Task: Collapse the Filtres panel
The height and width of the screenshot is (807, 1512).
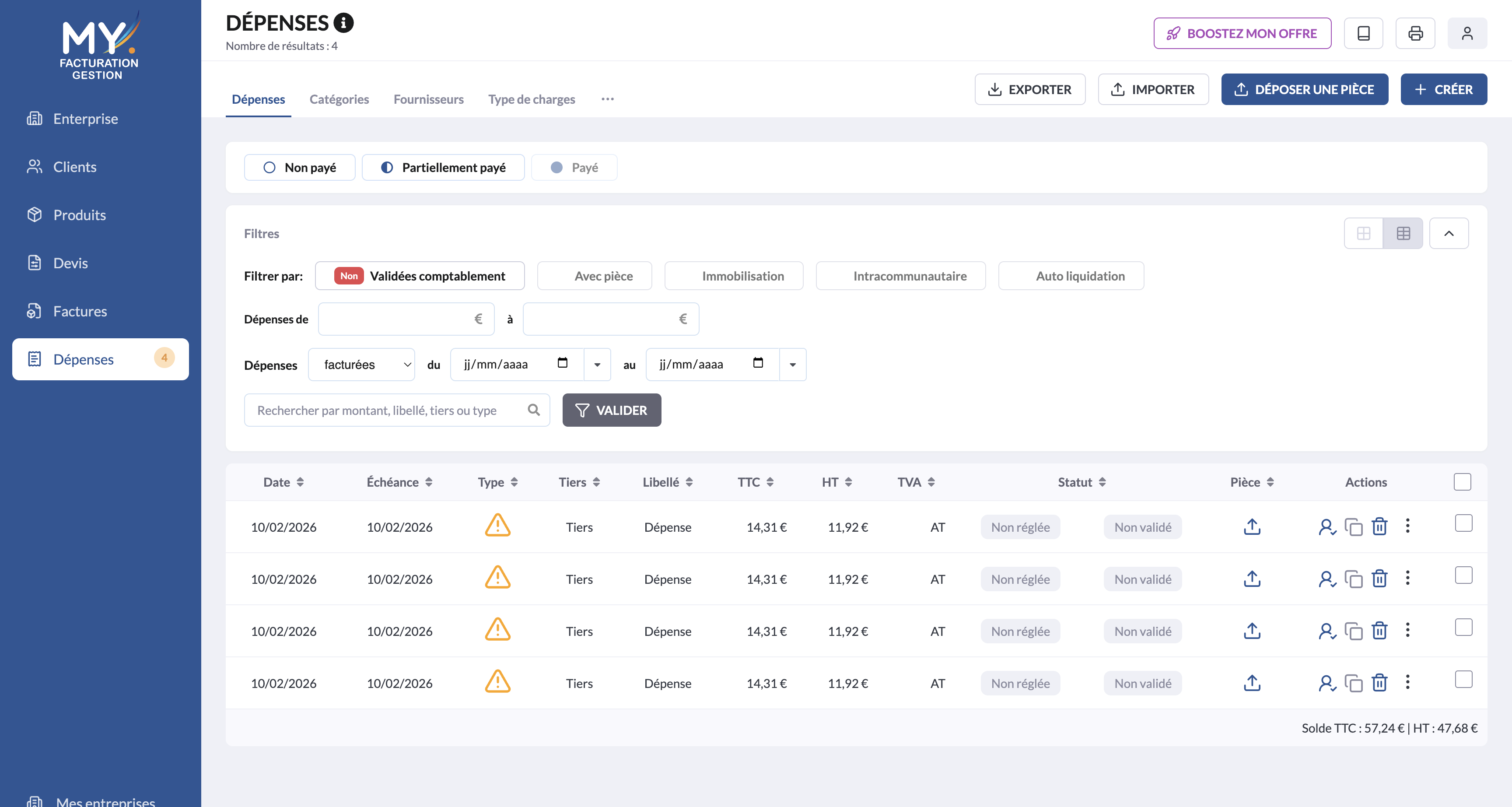Action: tap(1449, 234)
